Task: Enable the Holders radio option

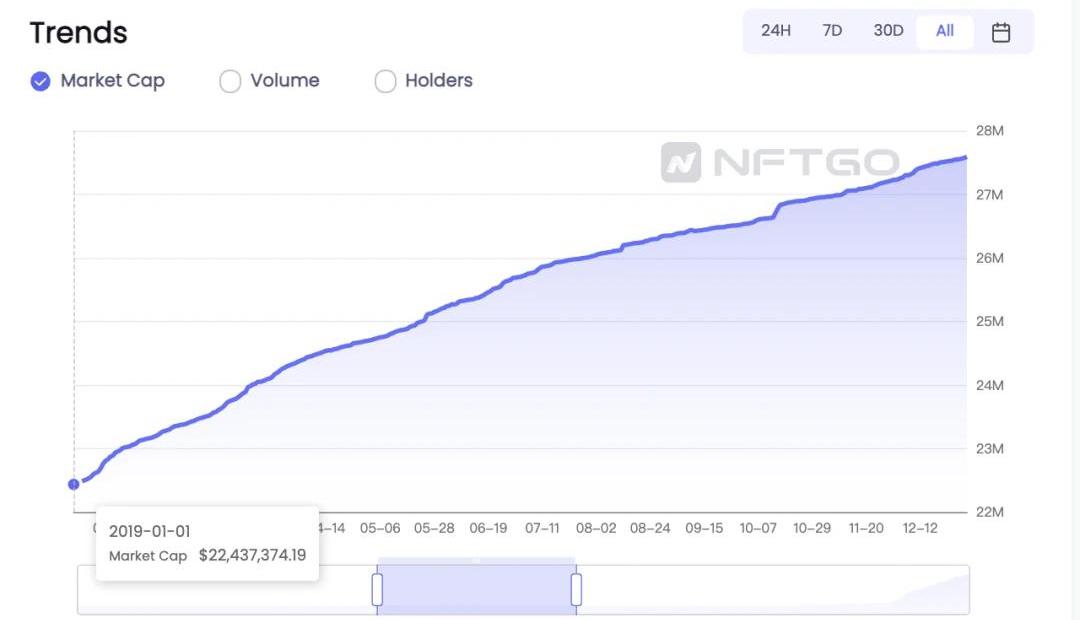Action: click(x=385, y=81)
